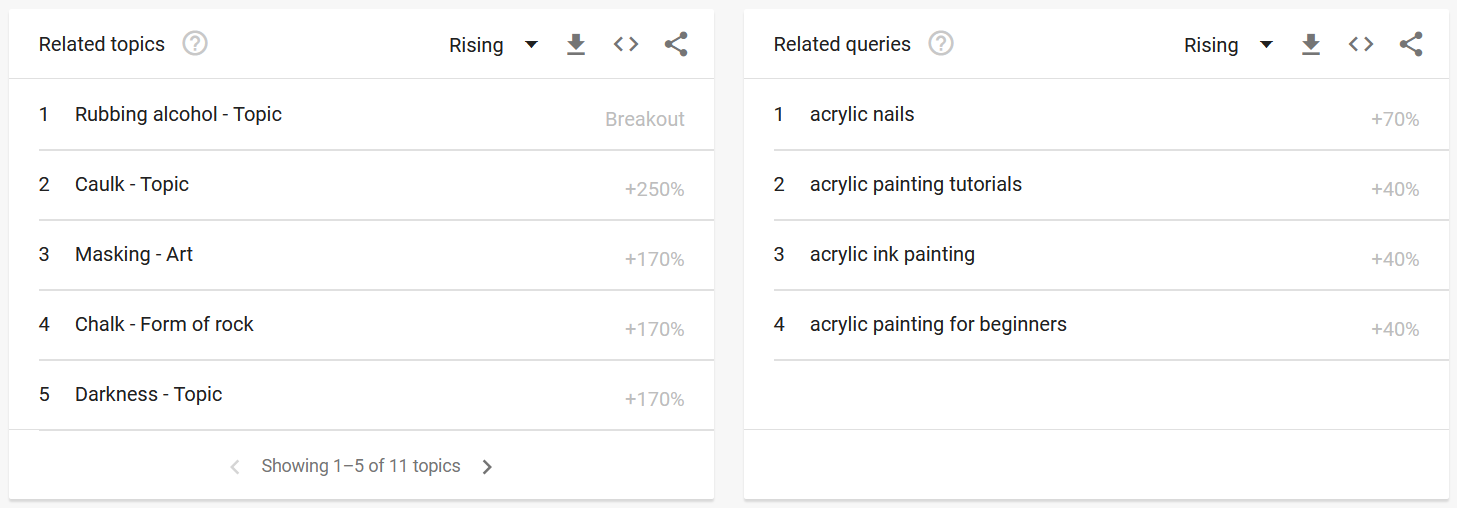The height and width of the screenshot is (508, 1457).
Task: Share the Related topics card
Action: (676, 44)
